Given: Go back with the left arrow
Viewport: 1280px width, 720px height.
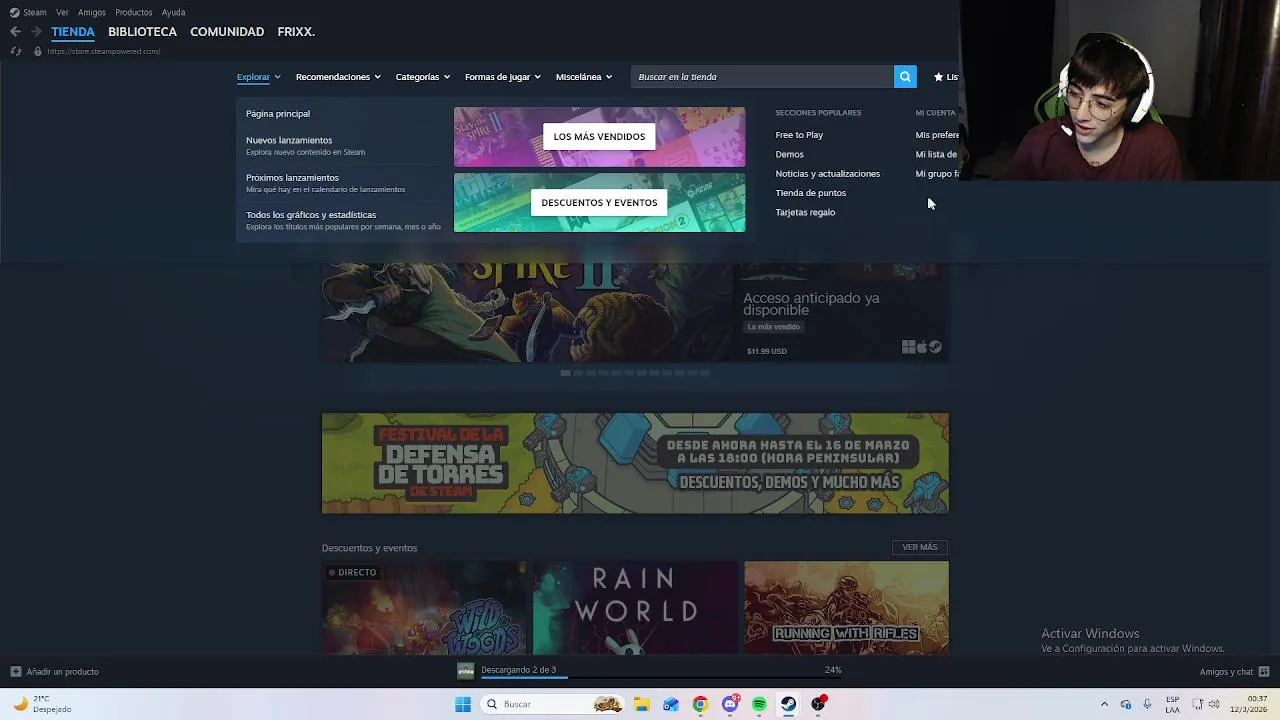Looking at the screenshot, I should (15, 32).
